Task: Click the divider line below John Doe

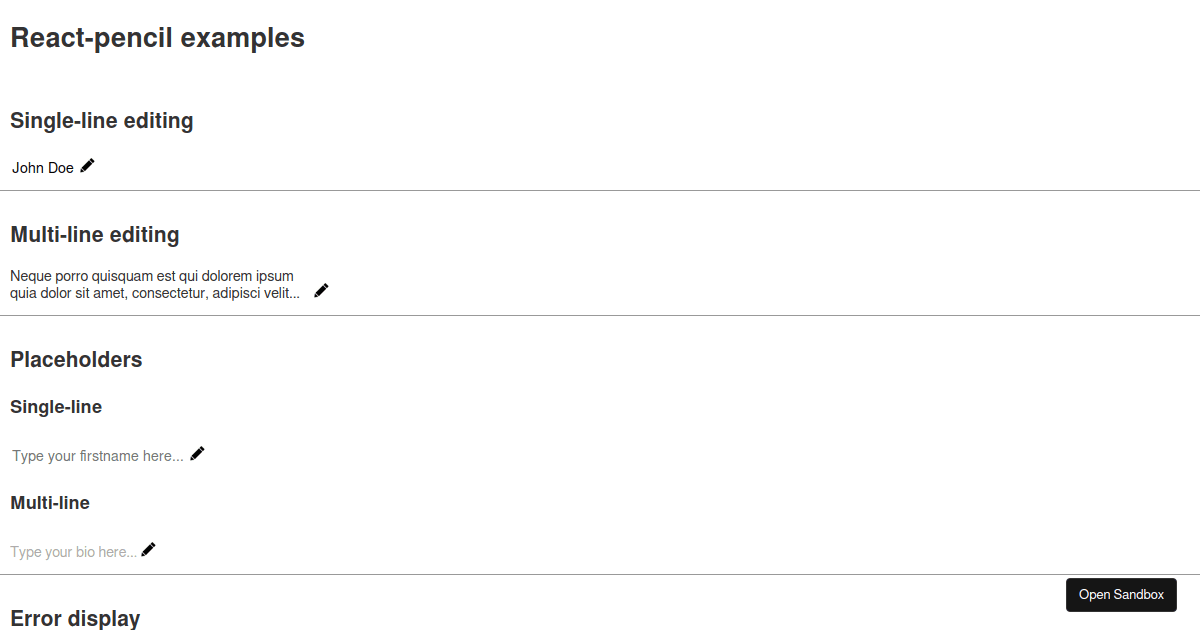Action: 600,190
